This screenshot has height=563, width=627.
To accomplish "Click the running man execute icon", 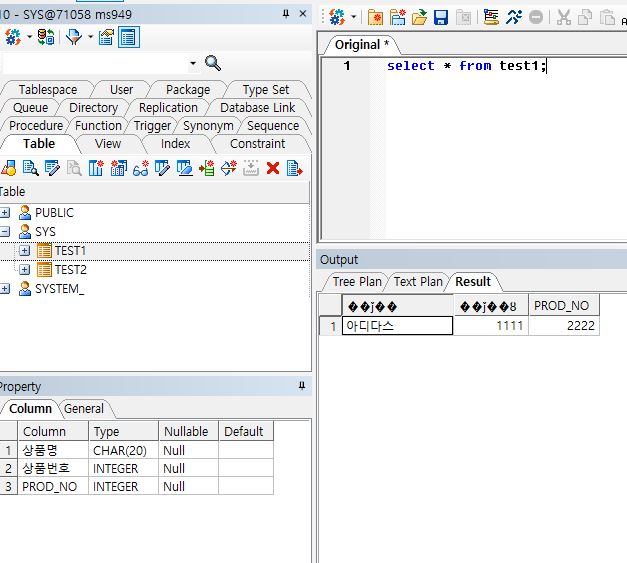I will coord(514,17).
